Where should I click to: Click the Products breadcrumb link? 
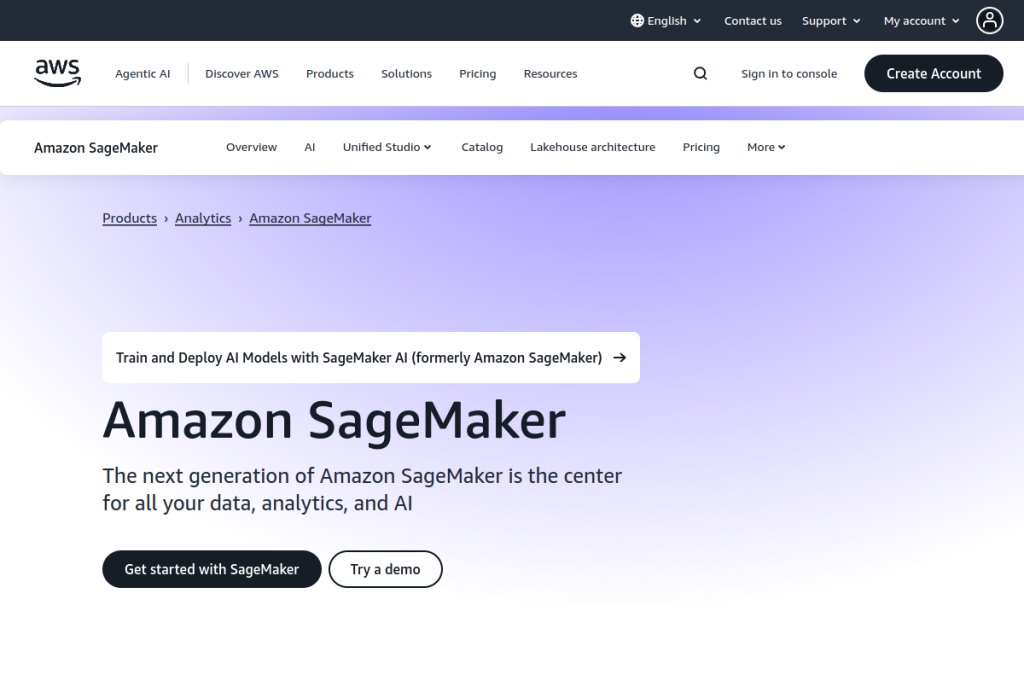(x=129, y=218)
